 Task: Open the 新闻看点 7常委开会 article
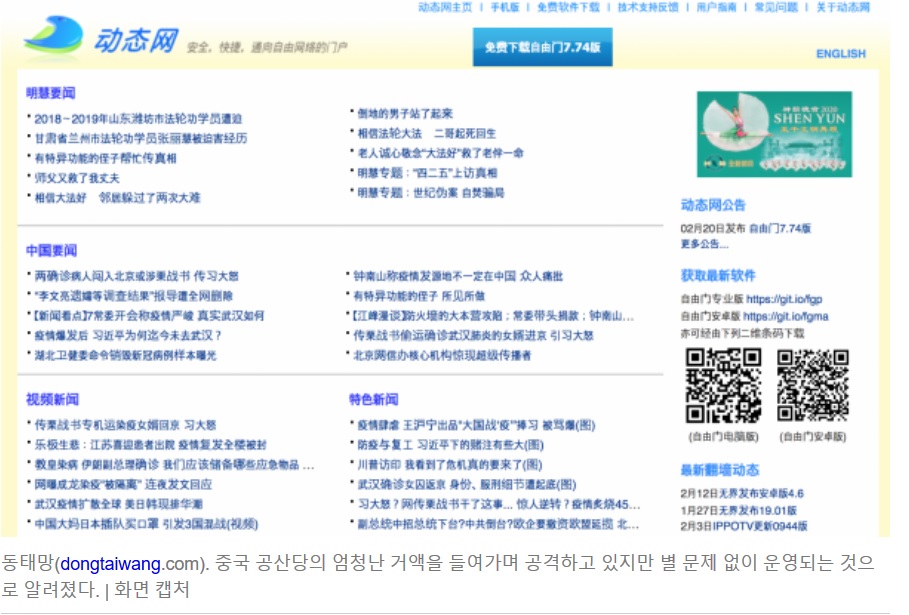(148, 315)
